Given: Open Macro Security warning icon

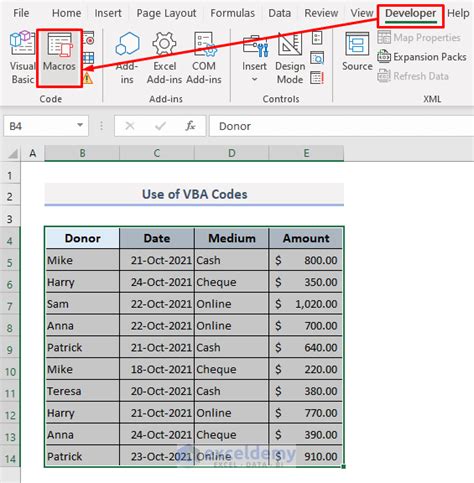Looking at the screenshot, I should [x=88, y=78].
